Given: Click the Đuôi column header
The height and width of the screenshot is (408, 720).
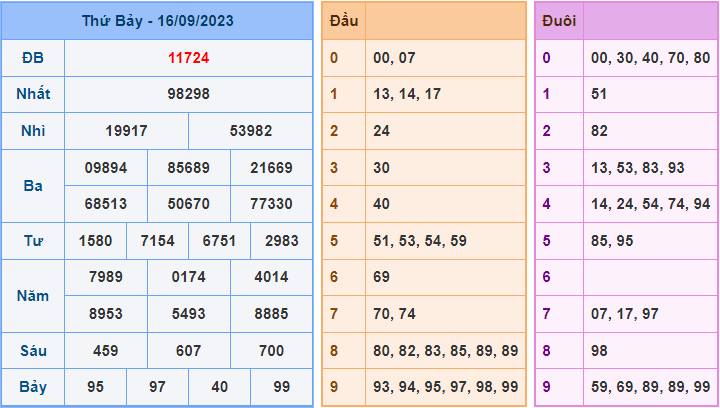Looking at the screenshot, I should [x=559, y=21].
